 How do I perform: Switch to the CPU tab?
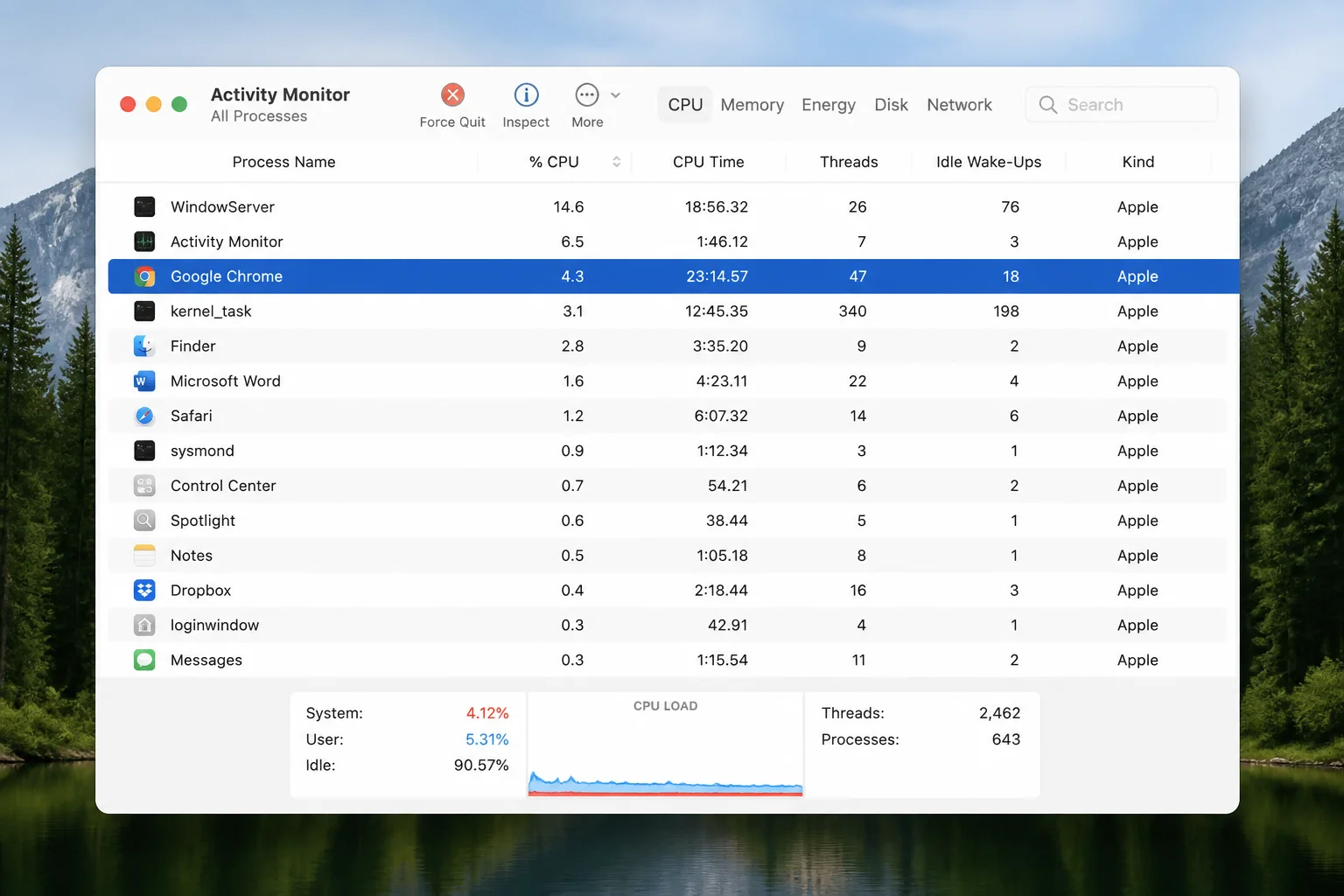[685, 105]
